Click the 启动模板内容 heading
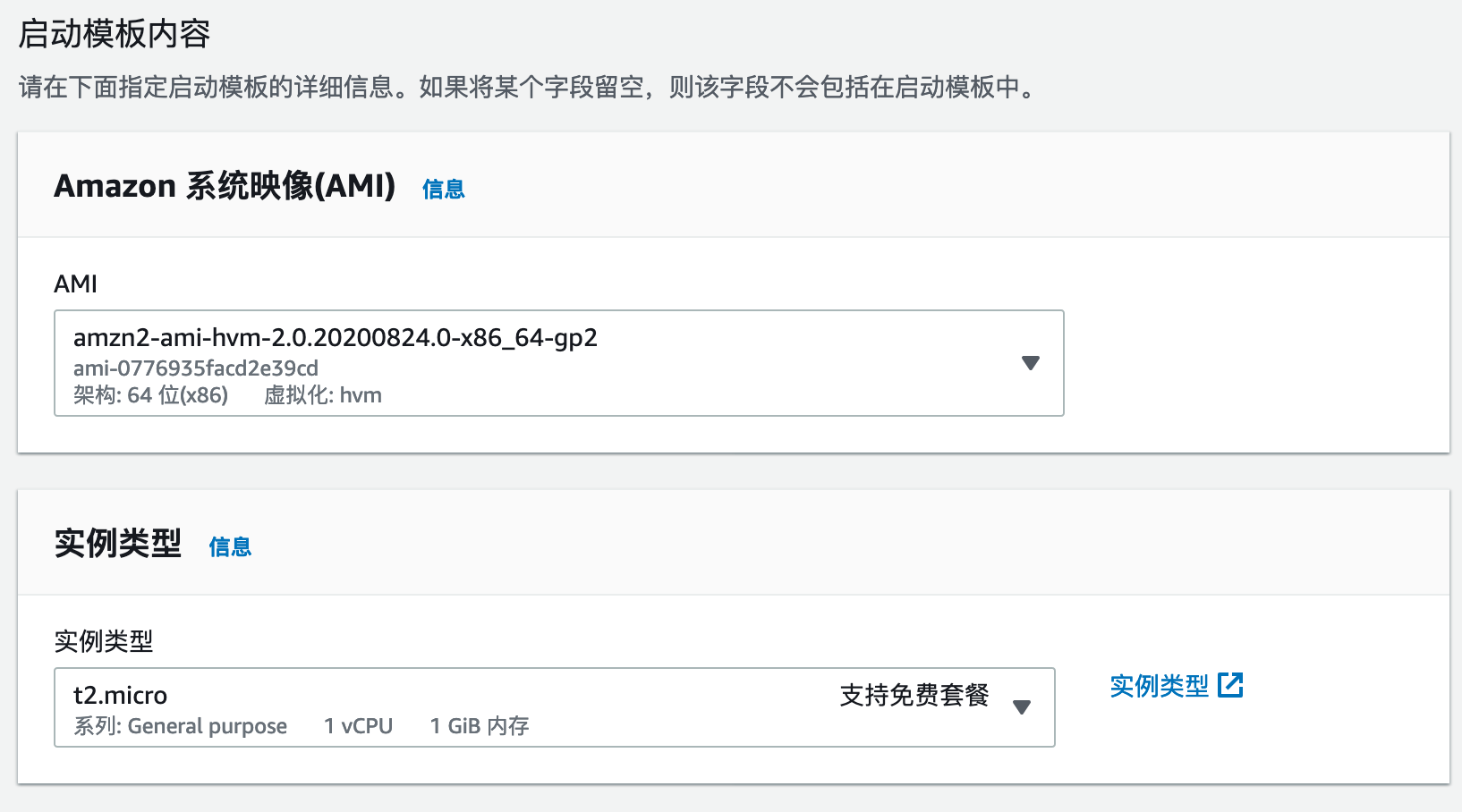 (x=115, y=34)
